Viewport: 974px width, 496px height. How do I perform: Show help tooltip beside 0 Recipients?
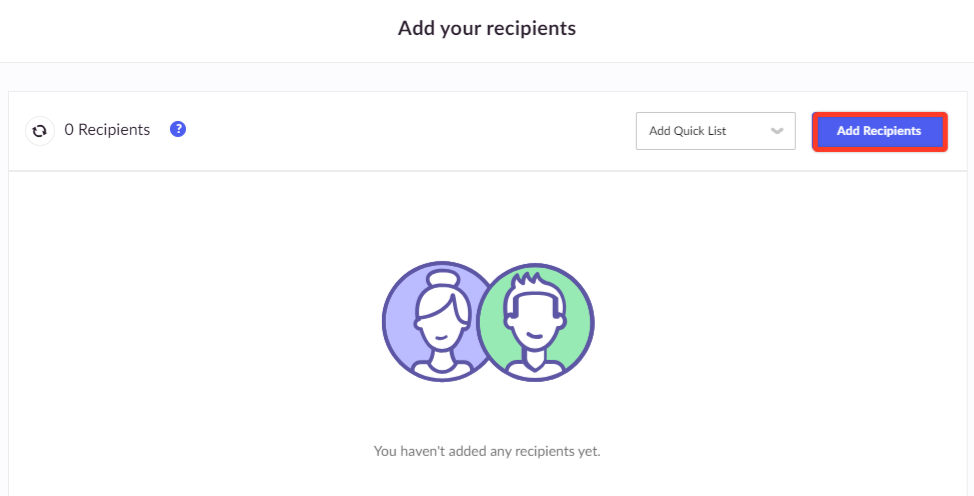178,129
